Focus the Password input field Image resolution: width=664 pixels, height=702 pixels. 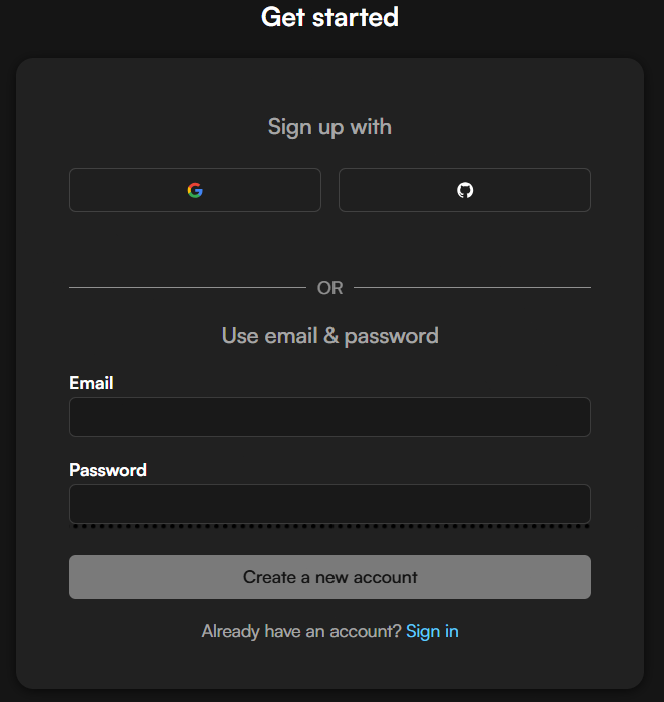330,504
